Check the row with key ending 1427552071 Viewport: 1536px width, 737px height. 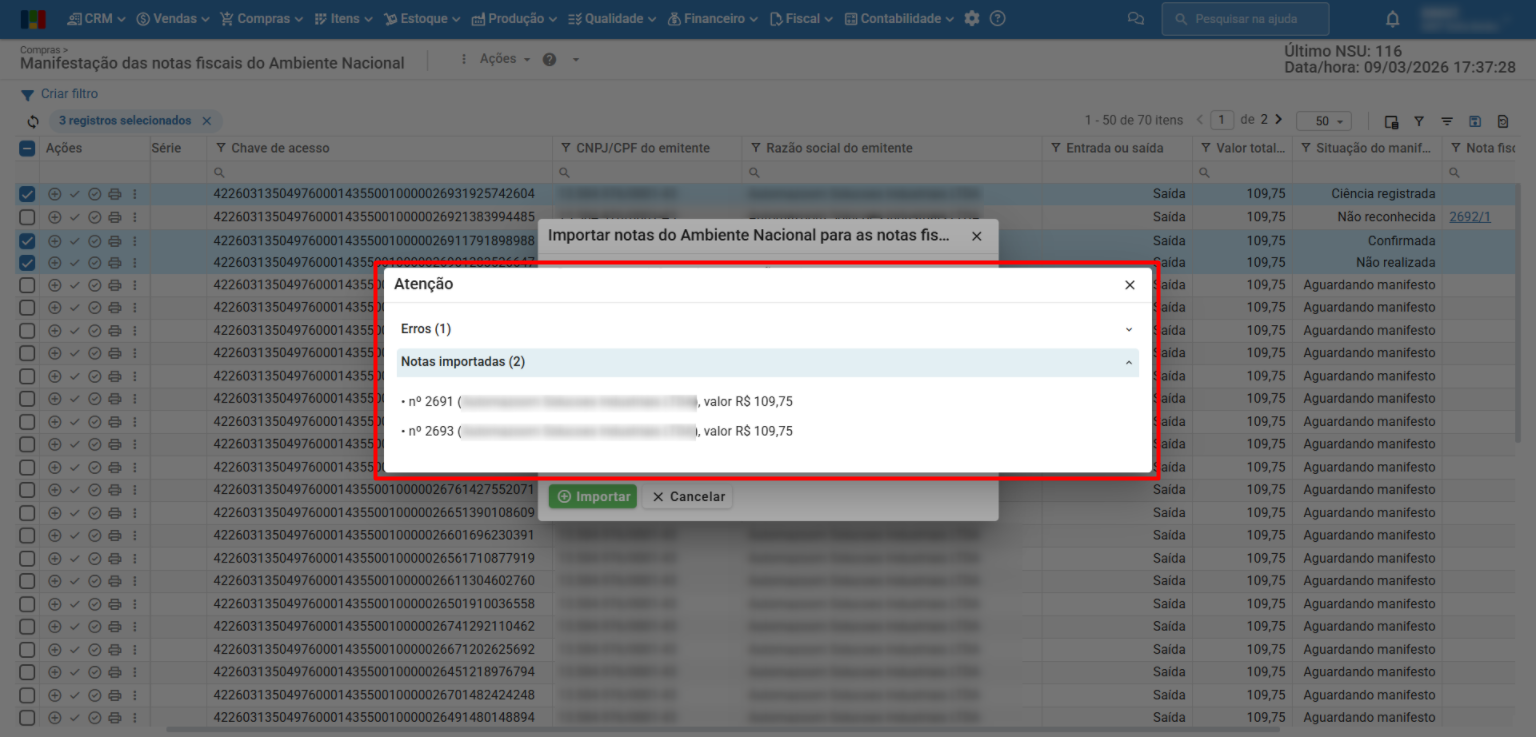(x=27, y=490)
